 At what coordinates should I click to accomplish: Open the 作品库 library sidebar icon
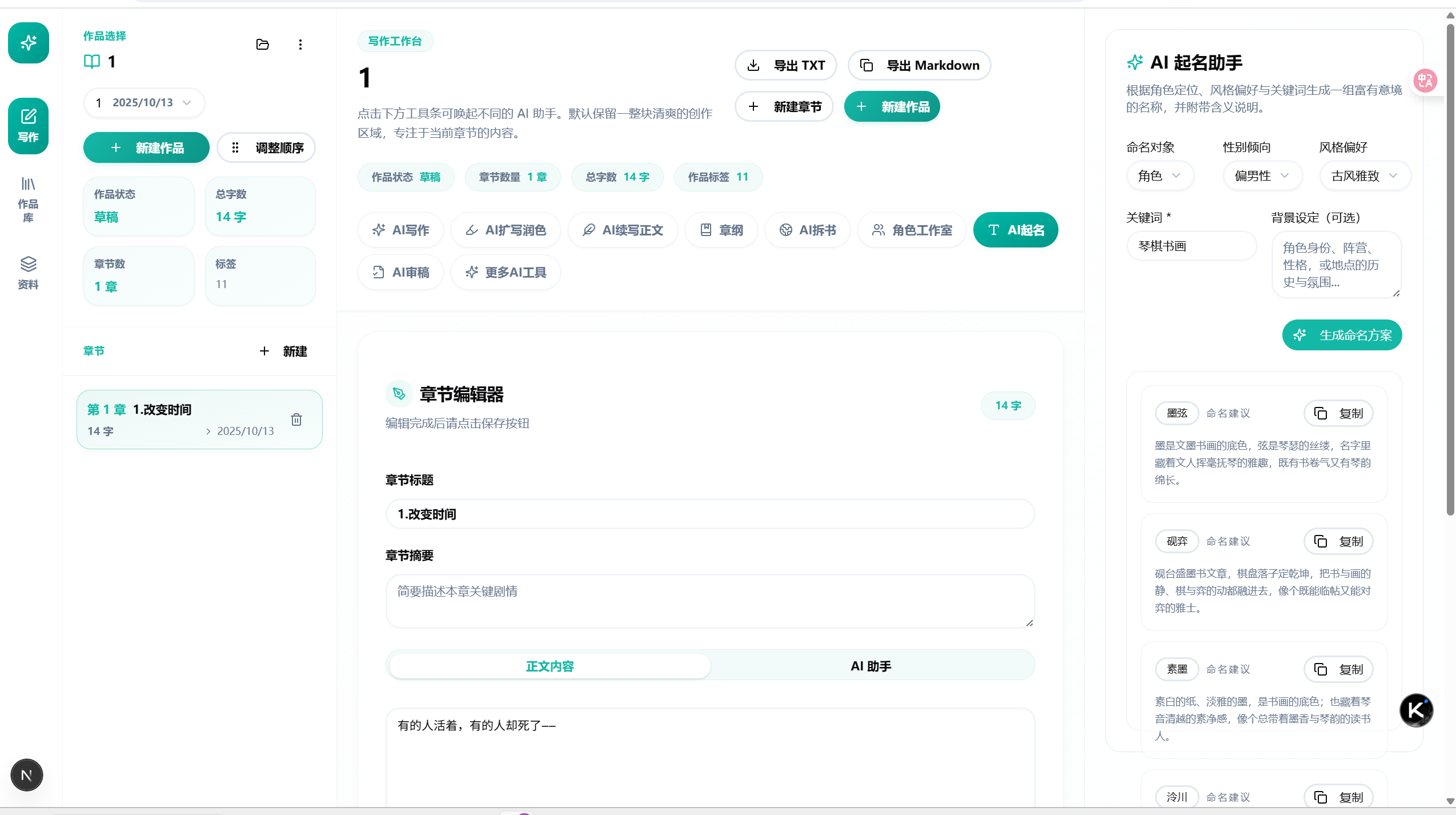tap(28, 199)
